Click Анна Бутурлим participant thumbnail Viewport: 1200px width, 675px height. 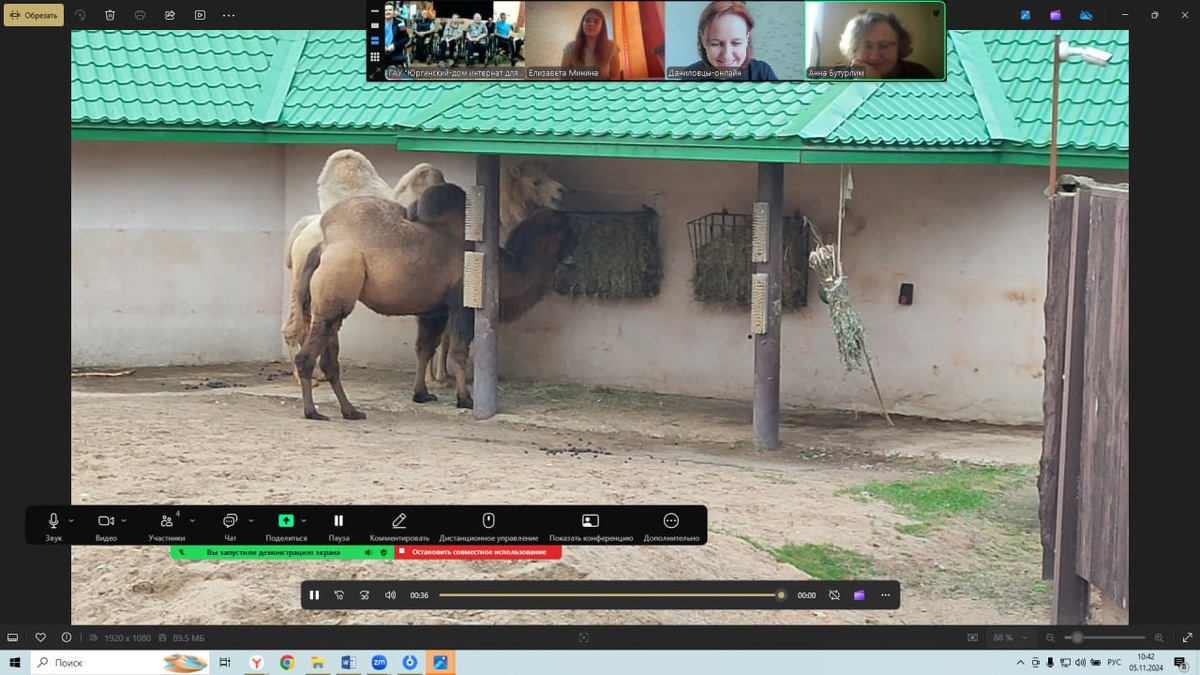(x=874, y=40)
